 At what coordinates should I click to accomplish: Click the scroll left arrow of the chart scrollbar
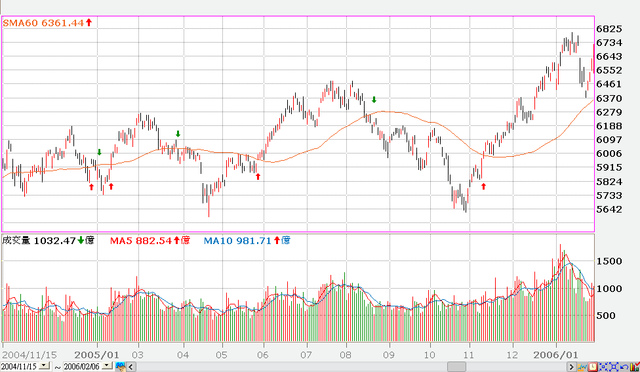coord(131,366)
